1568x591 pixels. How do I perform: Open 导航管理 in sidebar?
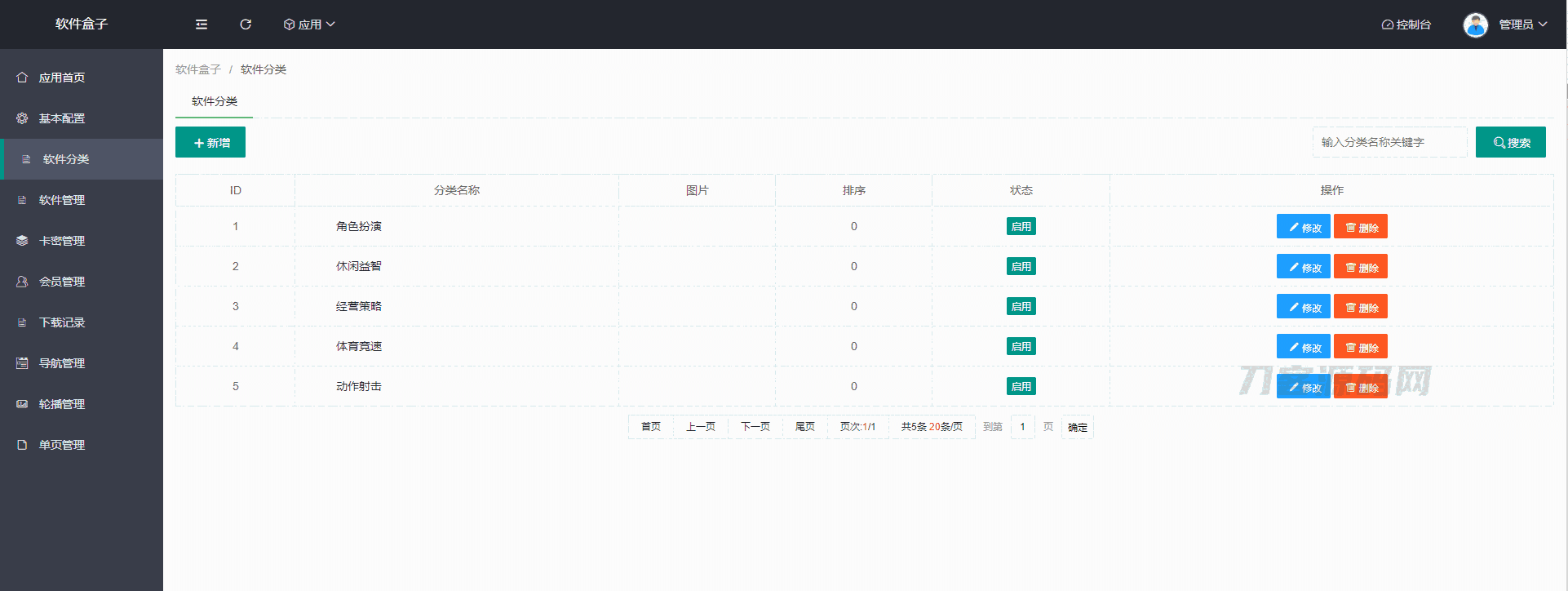click(x=82, y=363)
